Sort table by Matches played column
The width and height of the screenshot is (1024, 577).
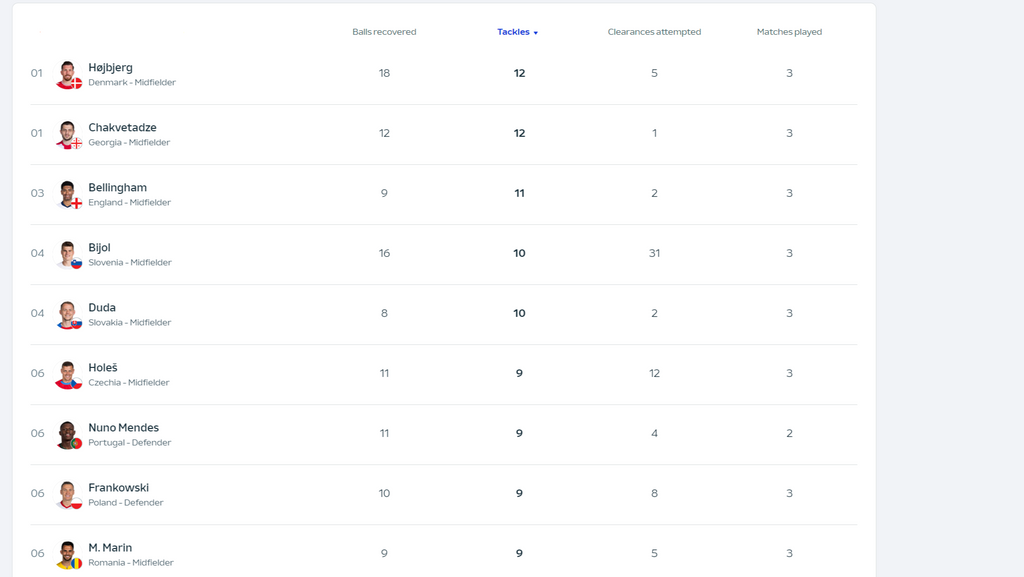789,32
